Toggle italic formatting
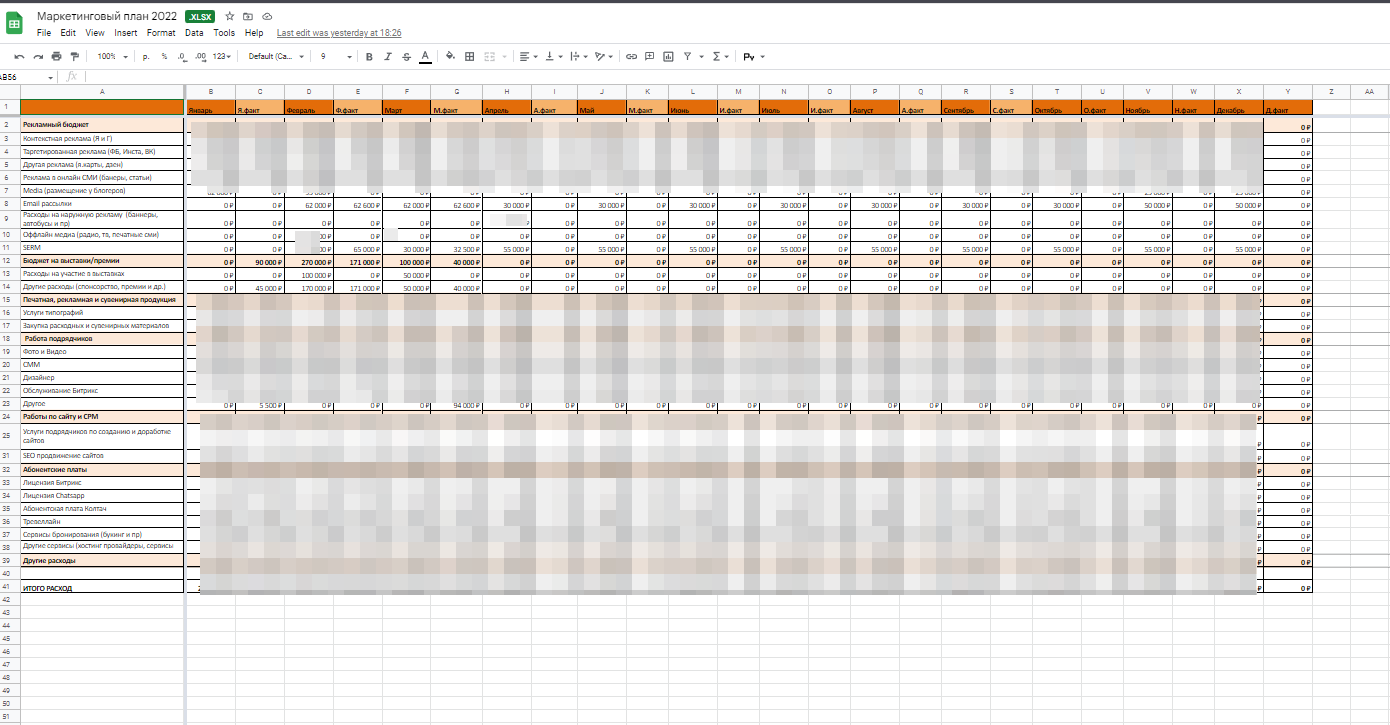 (x=388, y=57)
